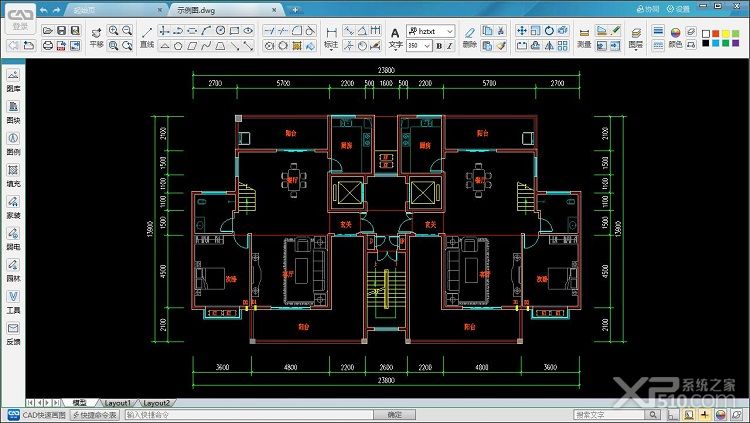This screenshot has height=423, width=750.
Task: Select the array grid tool icon
Action: (563, 46)
